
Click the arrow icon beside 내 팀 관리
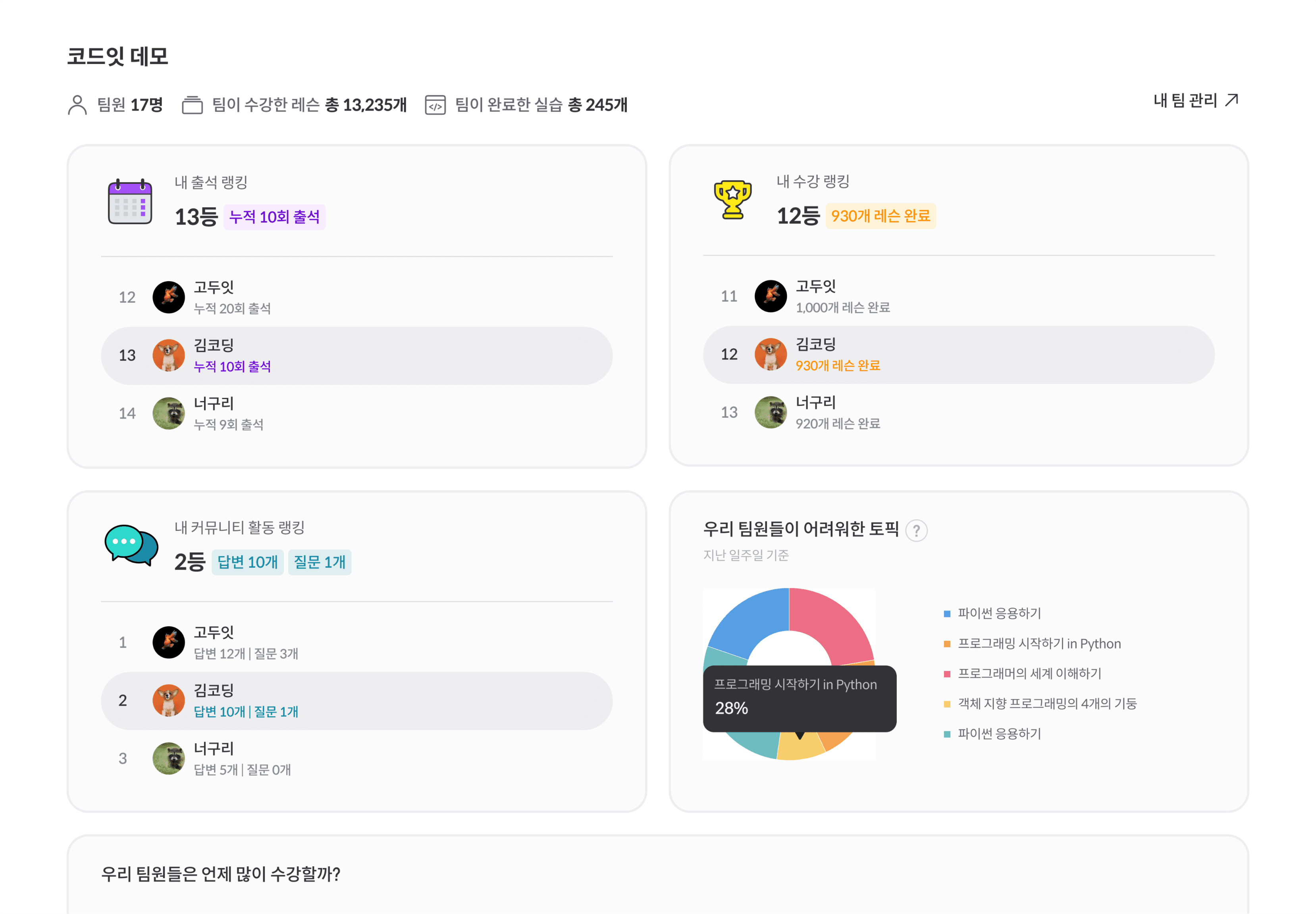click(x=1231, y=101)
